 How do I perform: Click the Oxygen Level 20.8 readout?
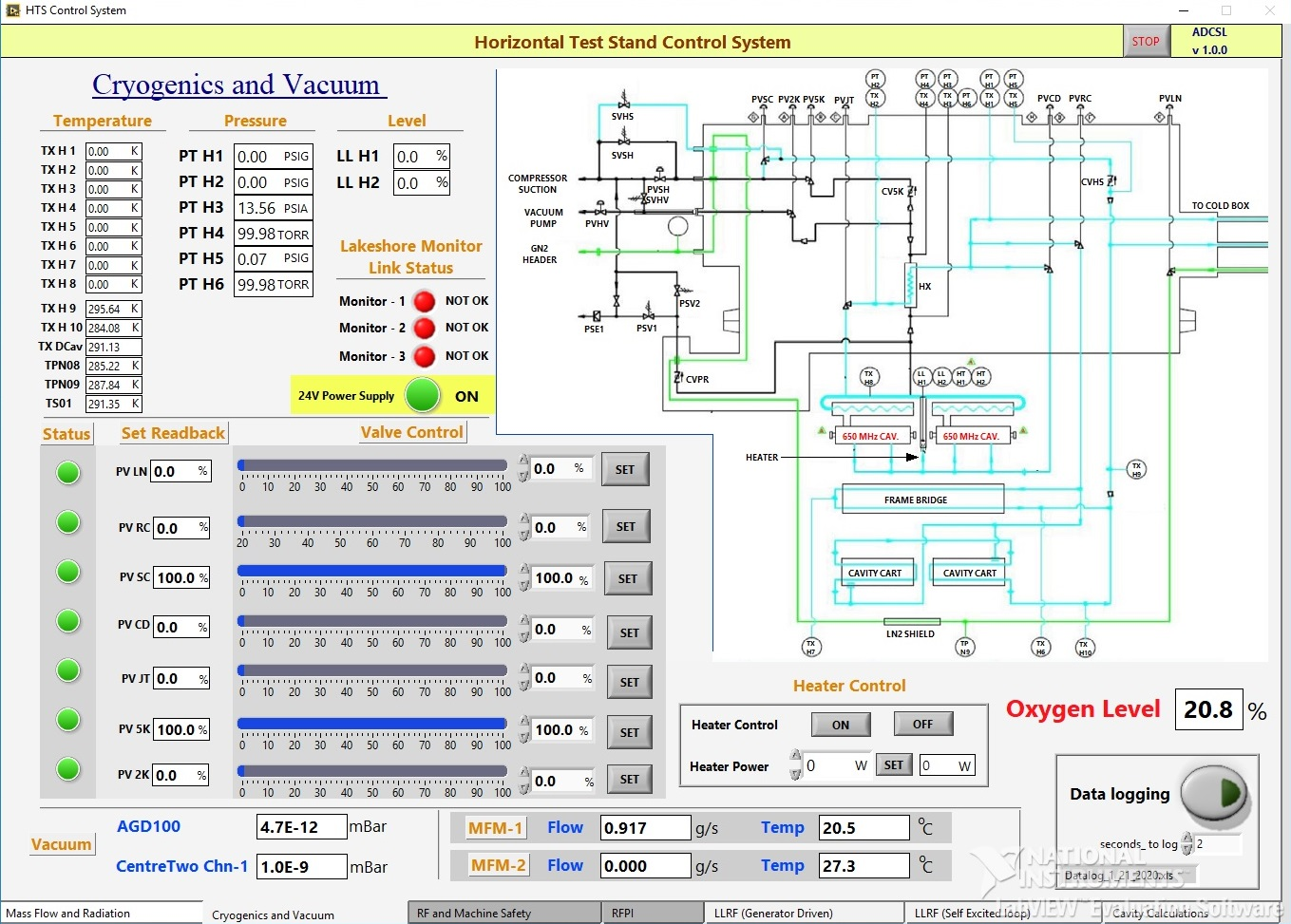[1209, 709]
